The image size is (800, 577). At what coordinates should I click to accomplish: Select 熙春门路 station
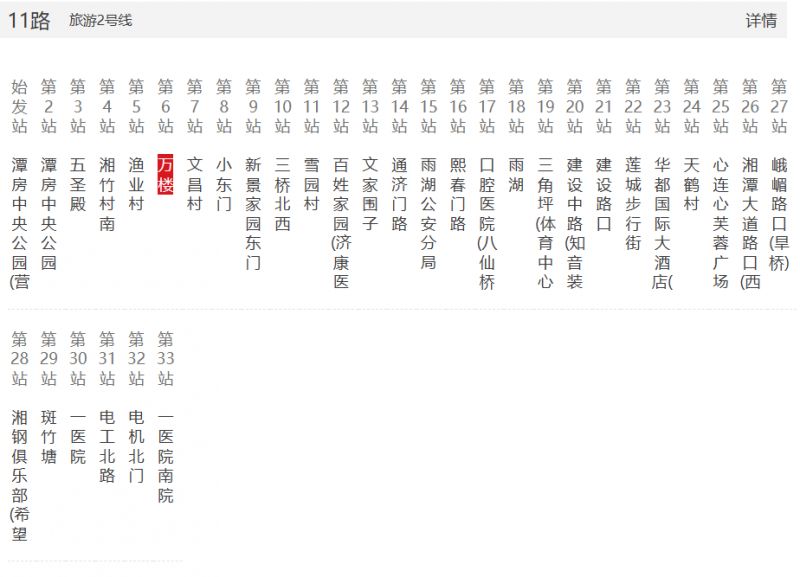point(458,193)
